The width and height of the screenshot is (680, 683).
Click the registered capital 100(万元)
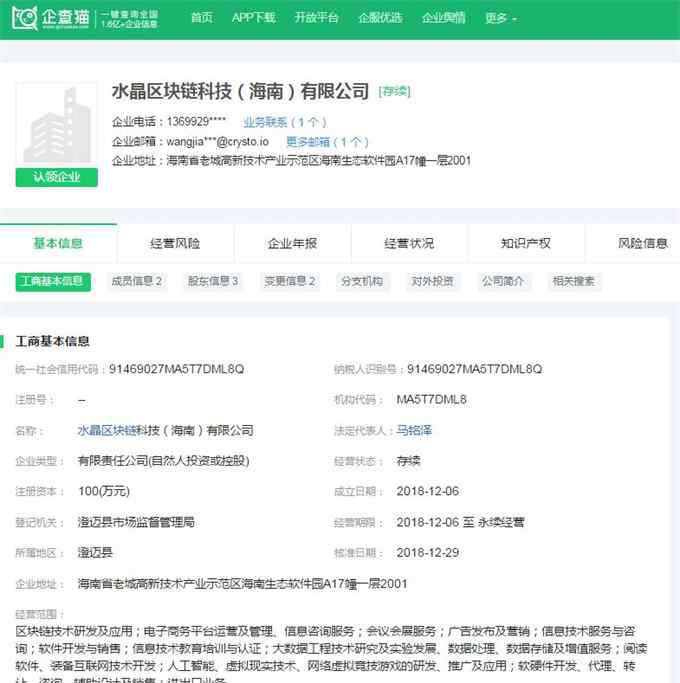(x=104, y=491)
